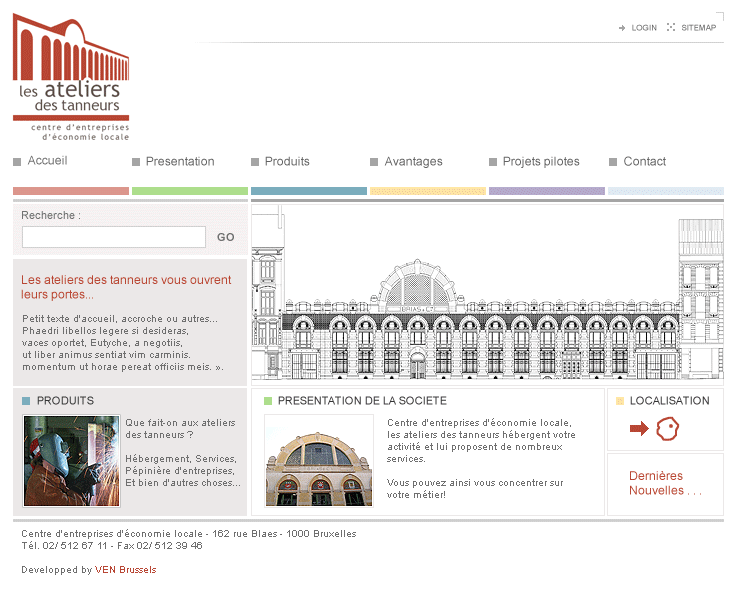The height and width of the screenshot is (600, 737).
Task: Click the blue square icon beside PRODUITS
Action: (x=26, y=401)
